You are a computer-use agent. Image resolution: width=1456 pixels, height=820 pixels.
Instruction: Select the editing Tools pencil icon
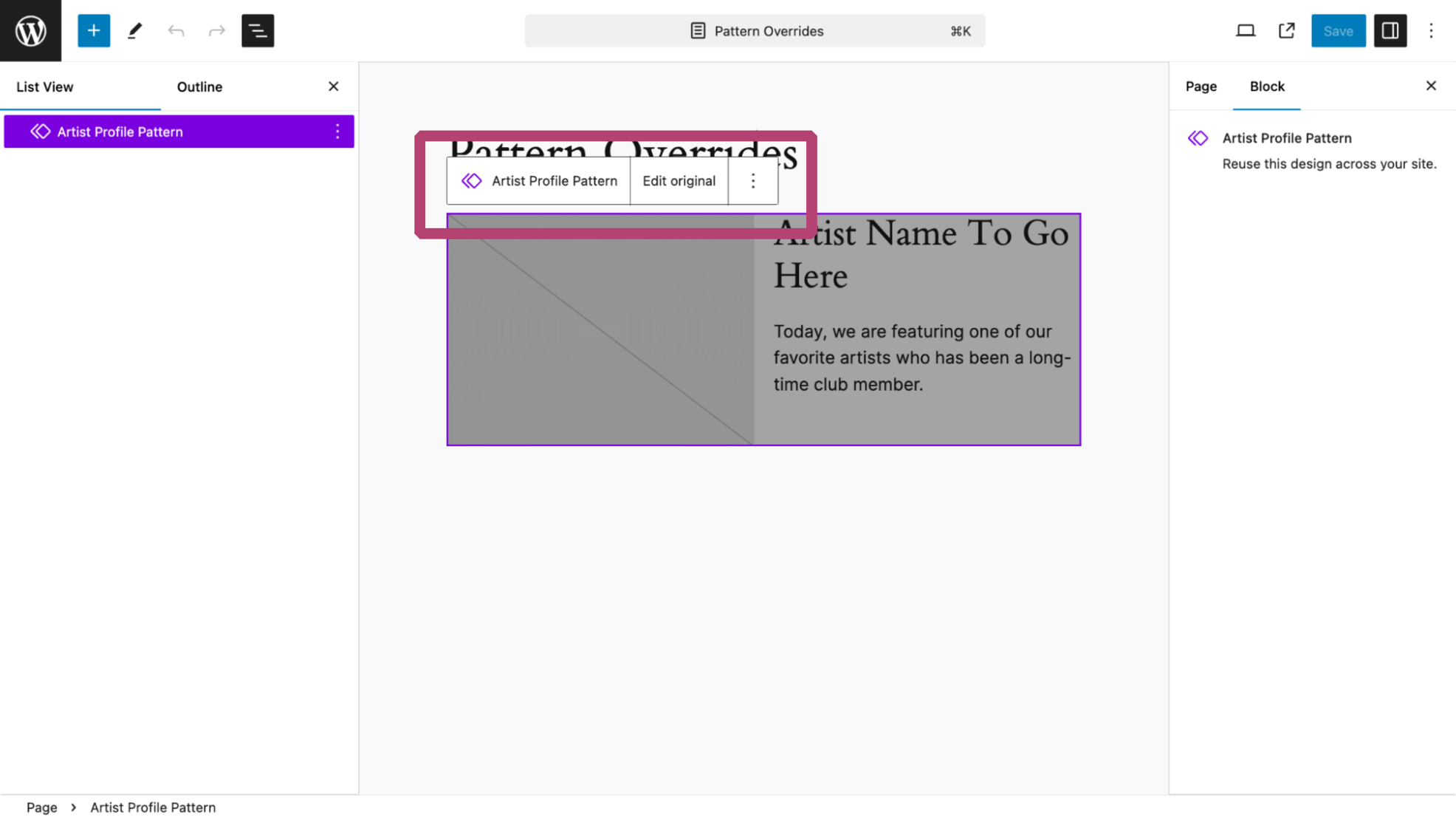(134, 30)
